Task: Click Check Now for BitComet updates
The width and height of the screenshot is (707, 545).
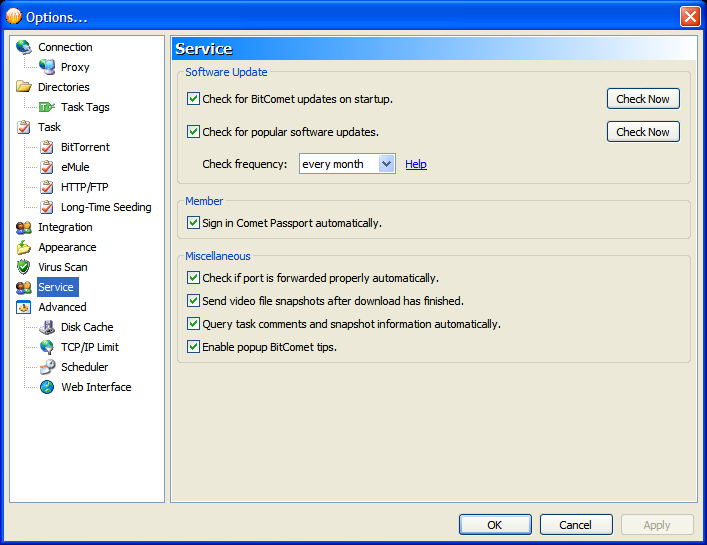Action: pos(643,99)
